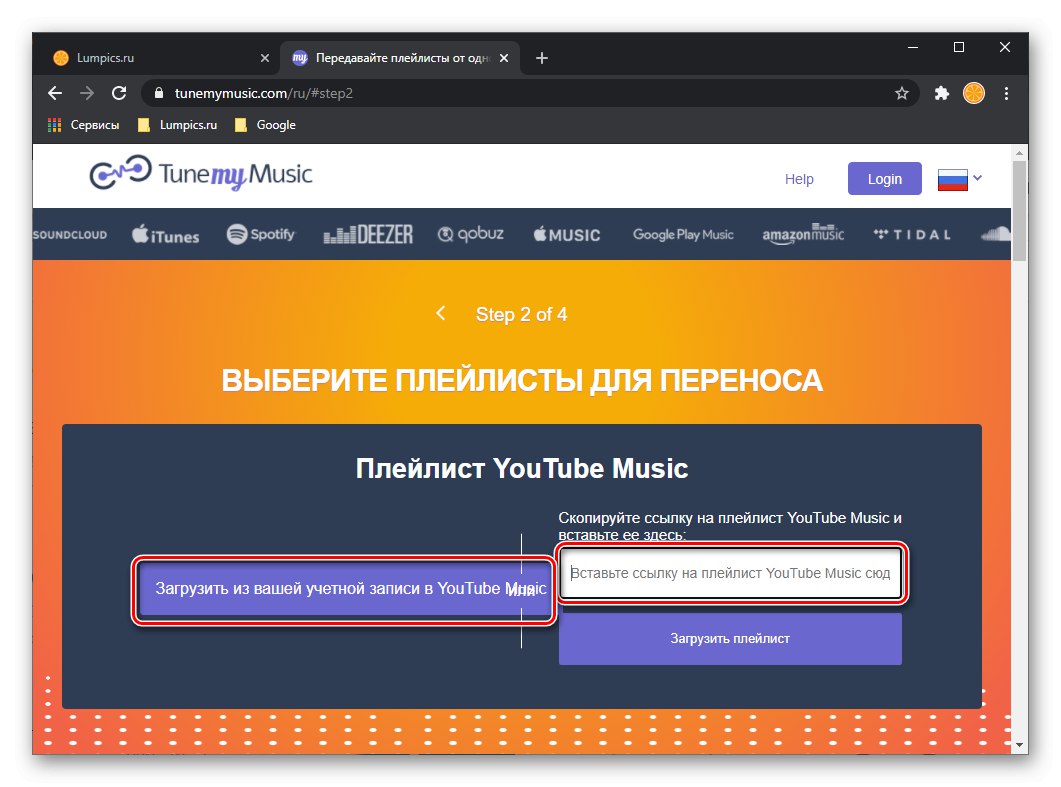Open the Russian flag language dropdown
Image resolution: width=1061 pixels, height=787 pixels.
click(x=960, y=179)
